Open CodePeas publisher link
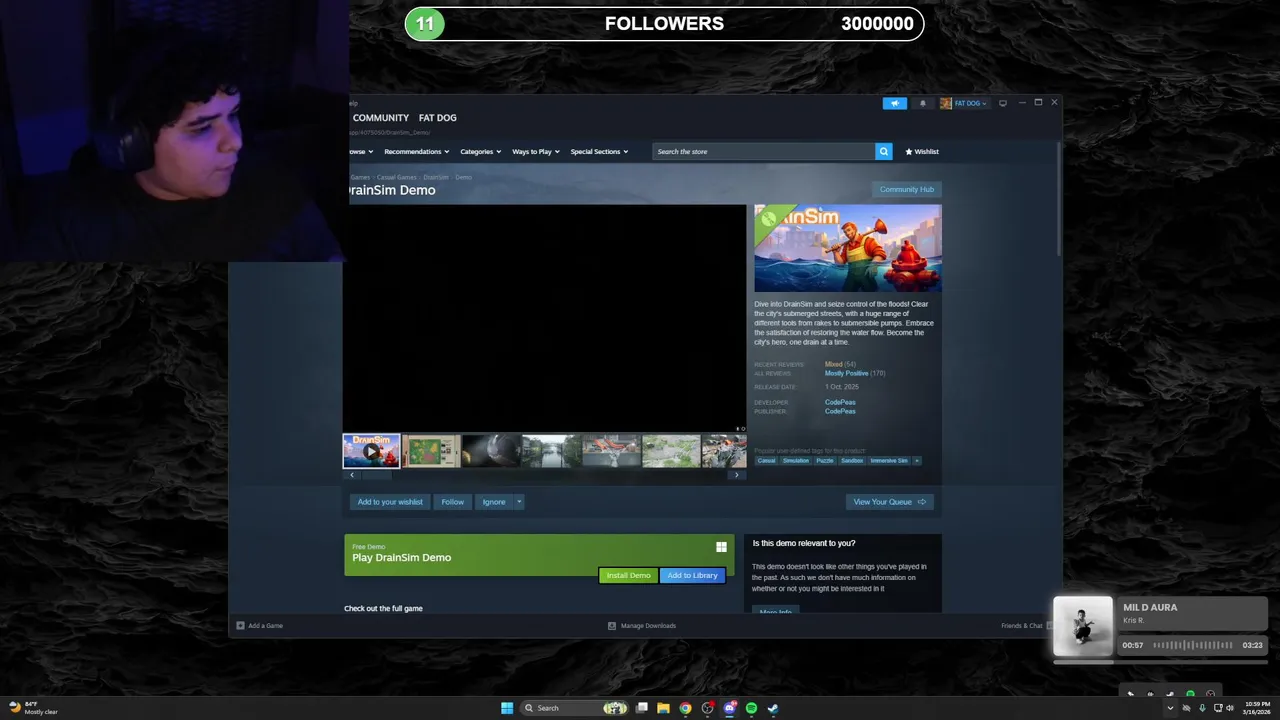 [x=840, y=411]
